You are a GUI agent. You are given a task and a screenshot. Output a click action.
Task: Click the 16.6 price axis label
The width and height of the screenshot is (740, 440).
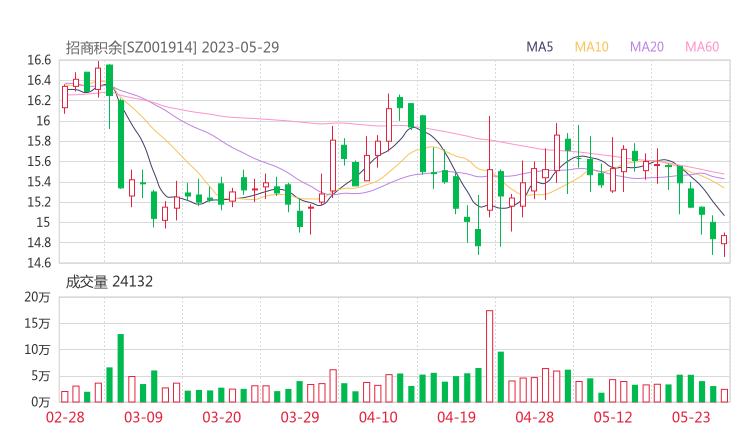(x=39, y=60)
